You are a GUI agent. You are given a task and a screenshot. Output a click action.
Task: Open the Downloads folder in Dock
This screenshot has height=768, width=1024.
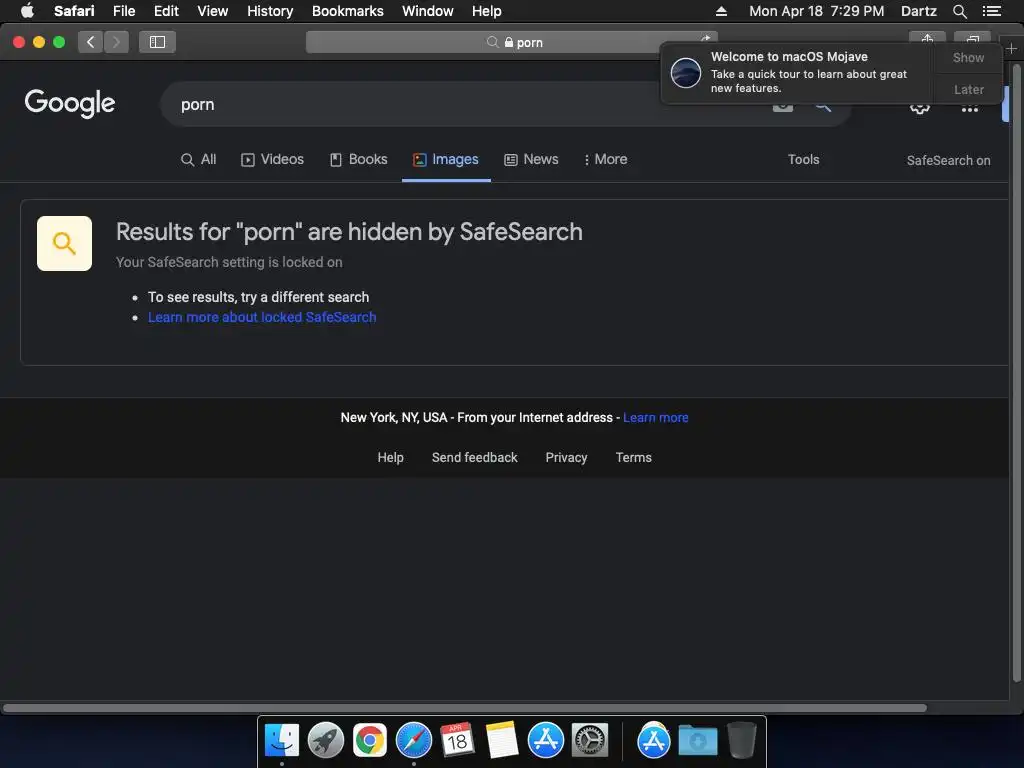[697, 741]
